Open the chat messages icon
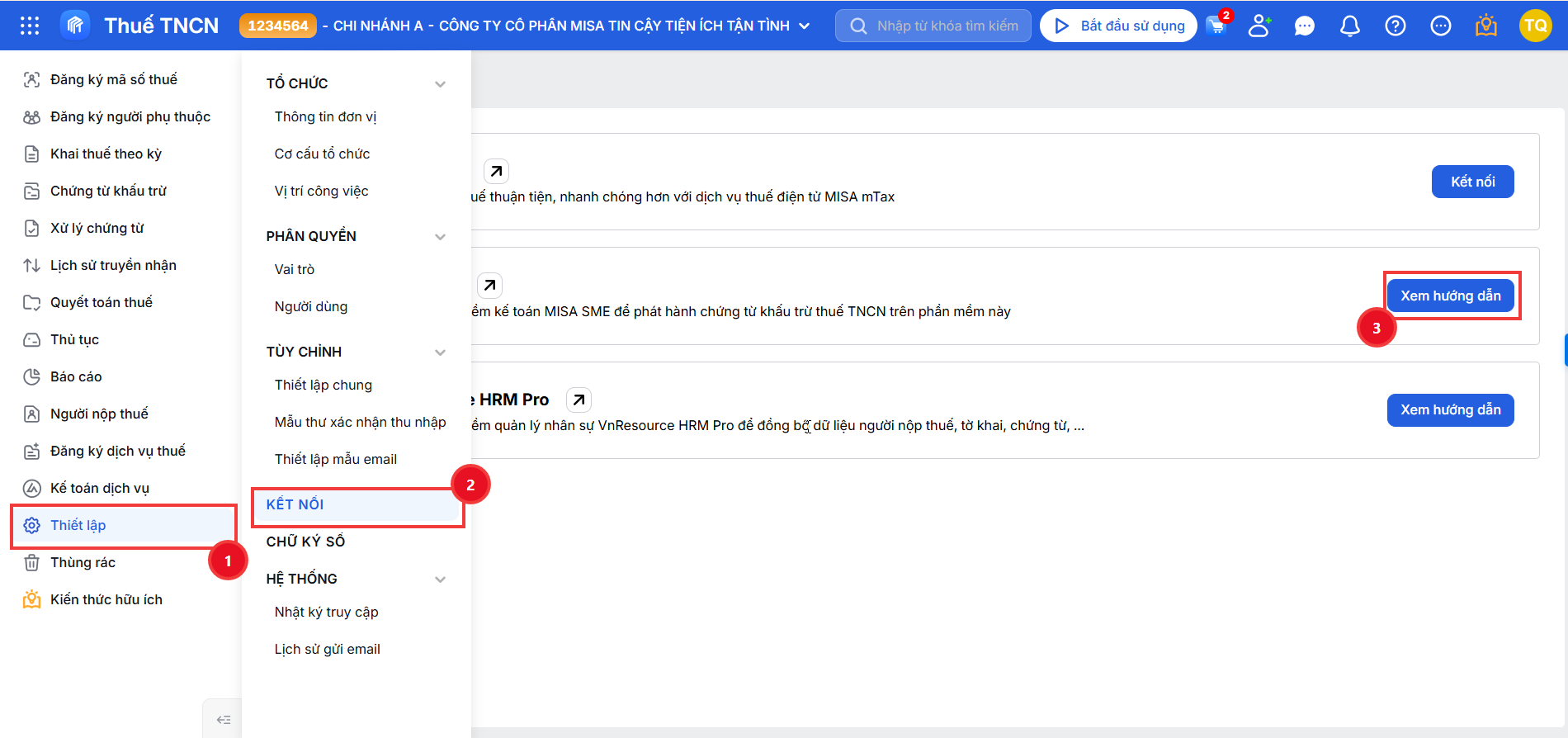The height and width of the screenshot is (738, 1568). [1305, 26]
